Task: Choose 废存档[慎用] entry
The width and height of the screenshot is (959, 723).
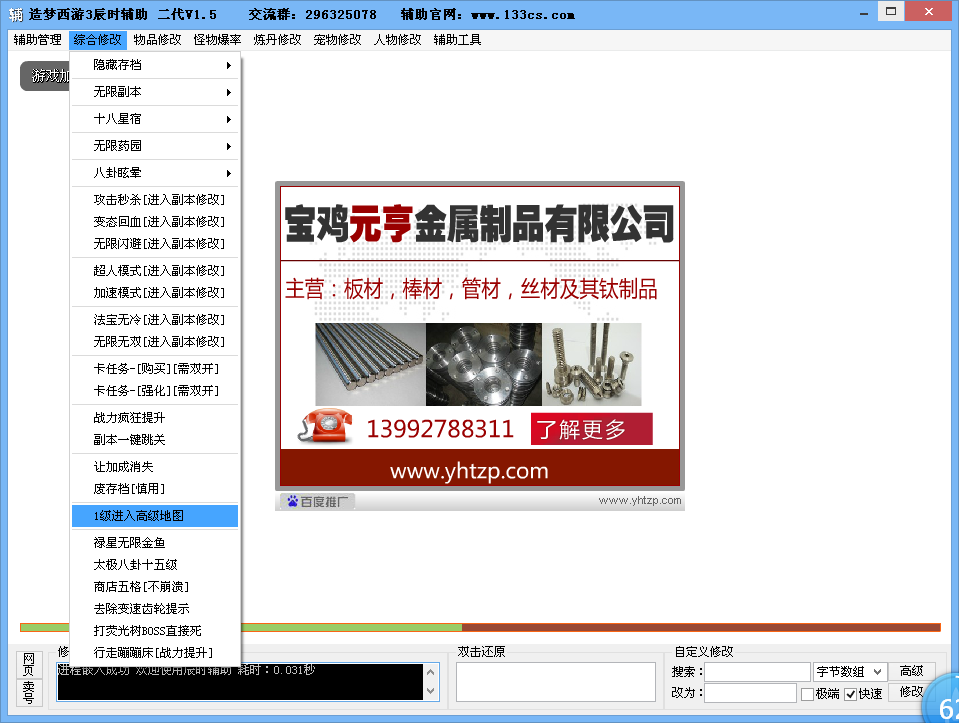Action: click(x=155, y=488)
